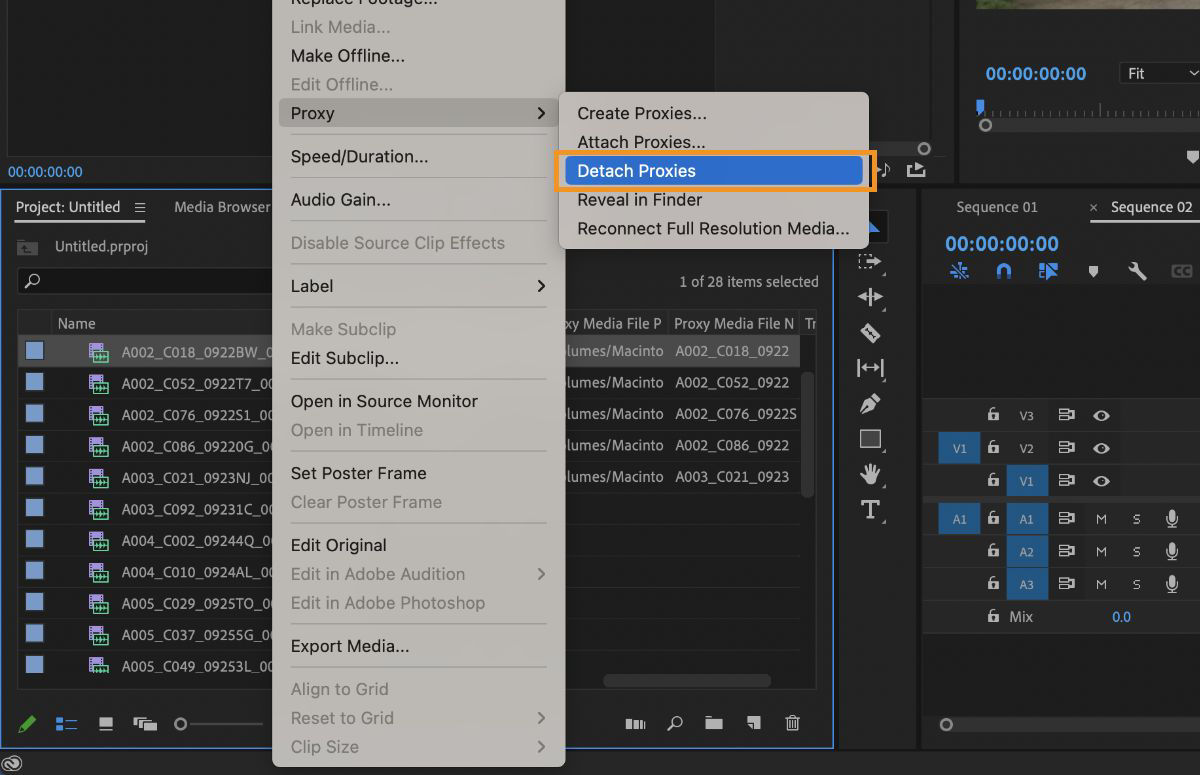
Task: Click the Captions (CC) icon in the timeline
Action: click(x=1182, y=270)
